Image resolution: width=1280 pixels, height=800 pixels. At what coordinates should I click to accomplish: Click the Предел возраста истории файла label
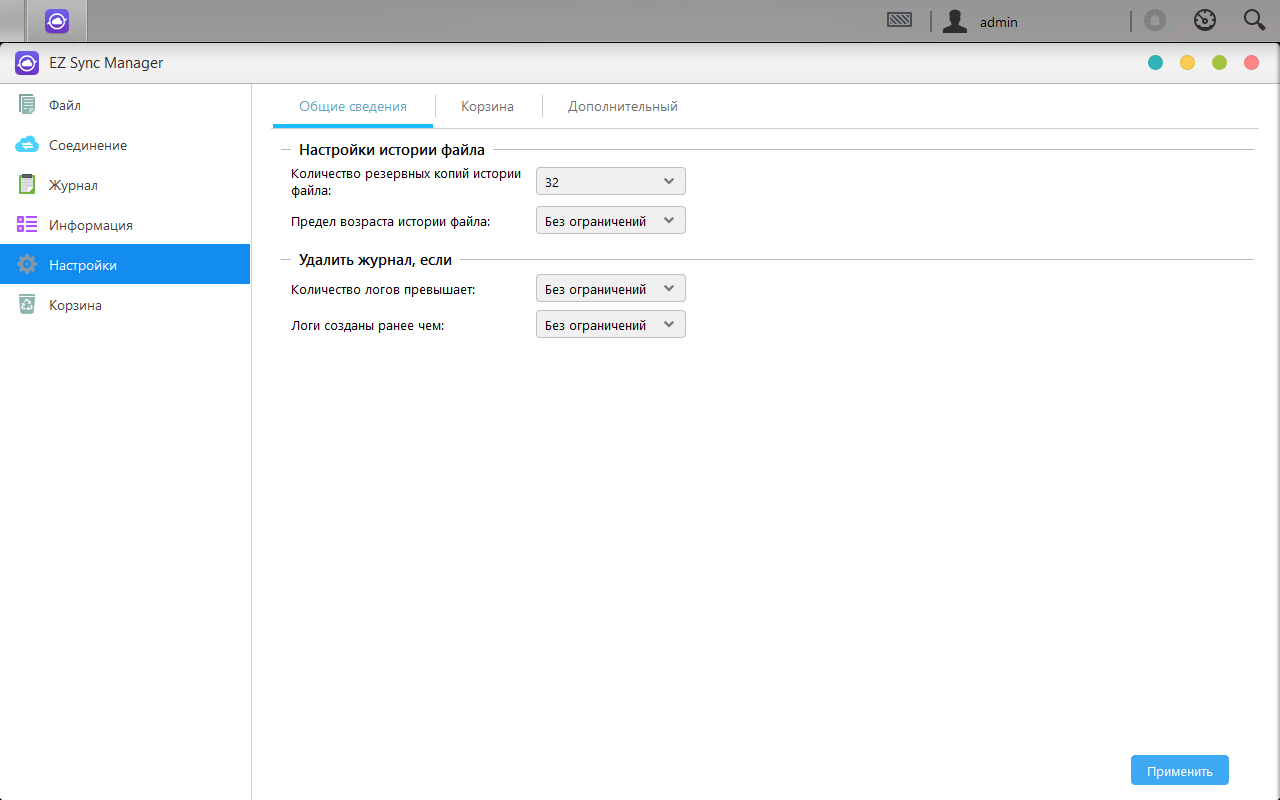(391, 222)
